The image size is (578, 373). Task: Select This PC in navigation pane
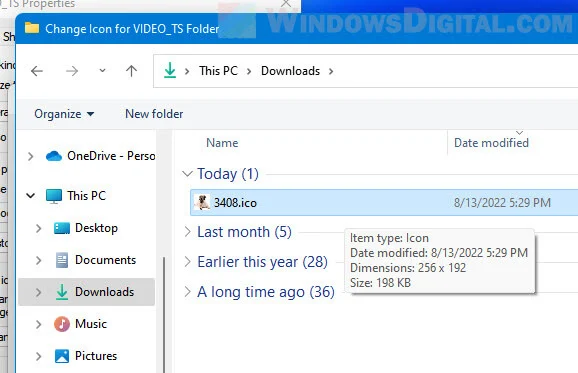pyautogui.click(x=86, y=196)
